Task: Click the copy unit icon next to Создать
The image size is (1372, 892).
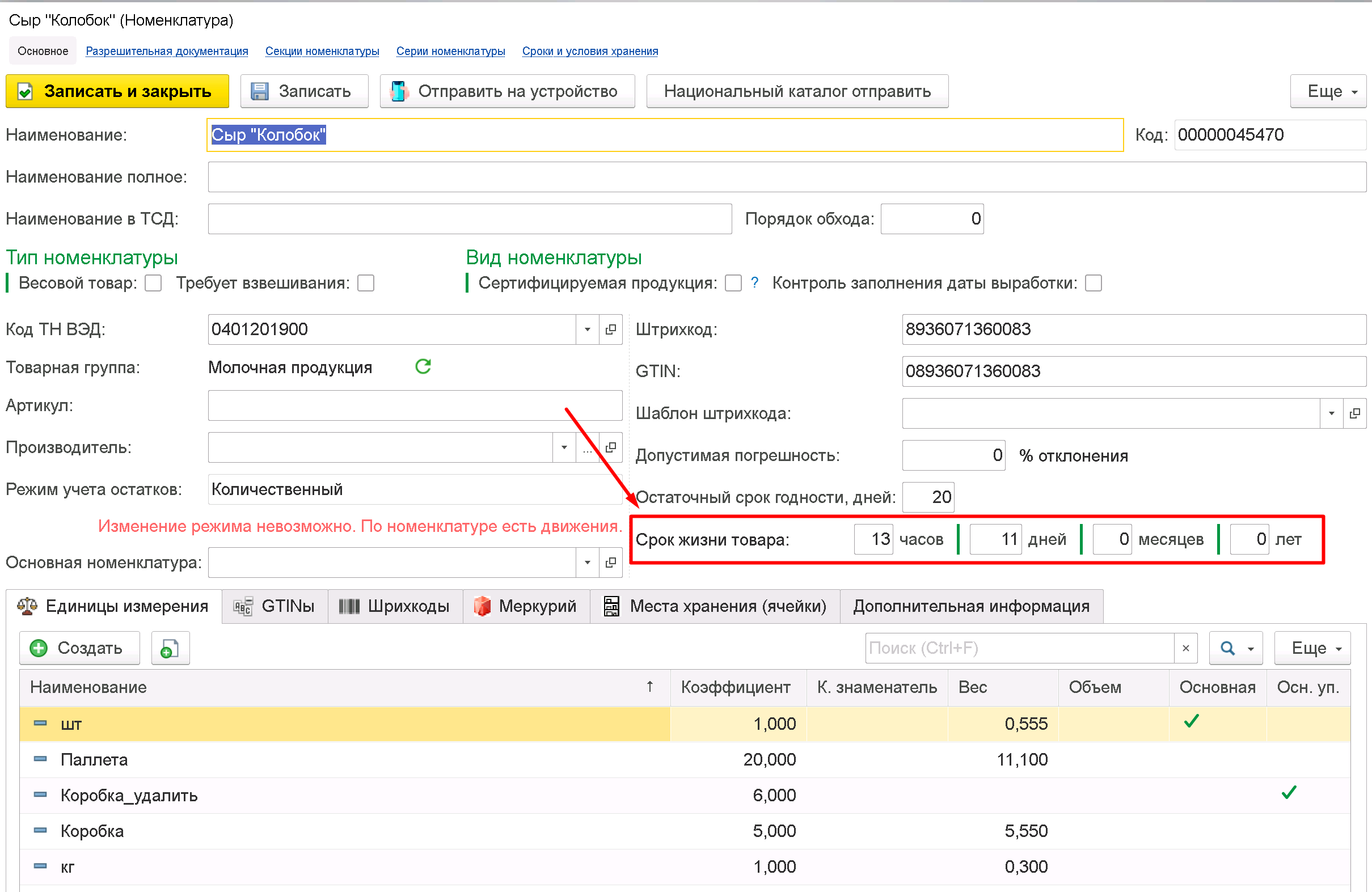Action: (x=170, y=648)
